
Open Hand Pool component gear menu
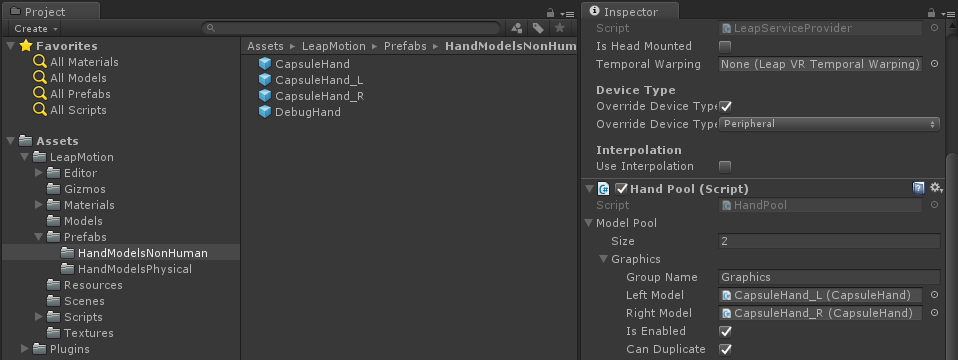[x=936, y=188]
